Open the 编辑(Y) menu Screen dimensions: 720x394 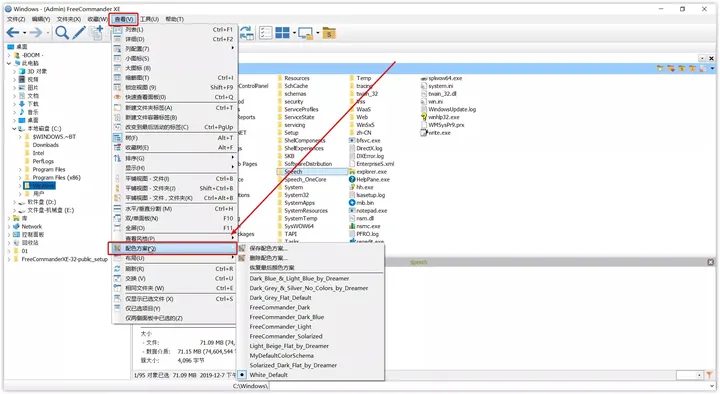[x=41, y=19]
